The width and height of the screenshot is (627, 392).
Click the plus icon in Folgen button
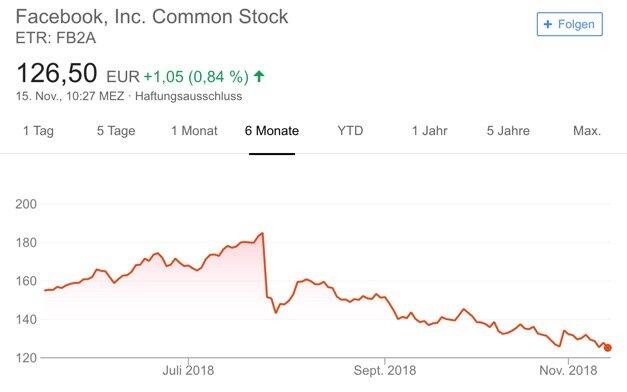point(548,24)
